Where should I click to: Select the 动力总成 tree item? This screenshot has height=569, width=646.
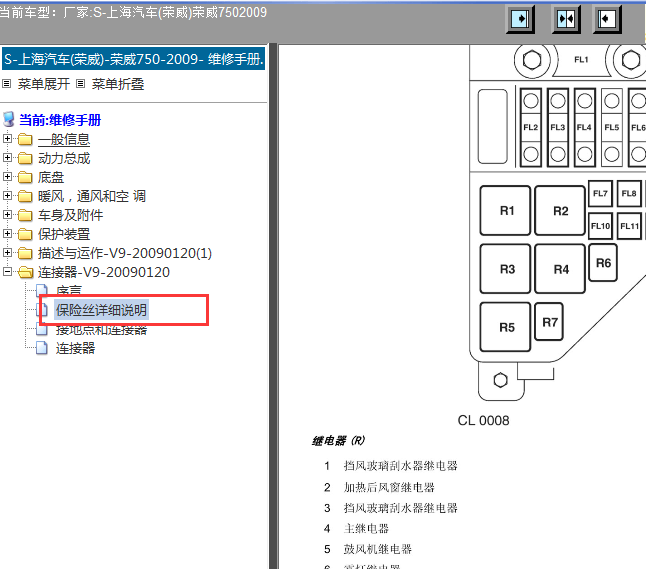(64, 158)
